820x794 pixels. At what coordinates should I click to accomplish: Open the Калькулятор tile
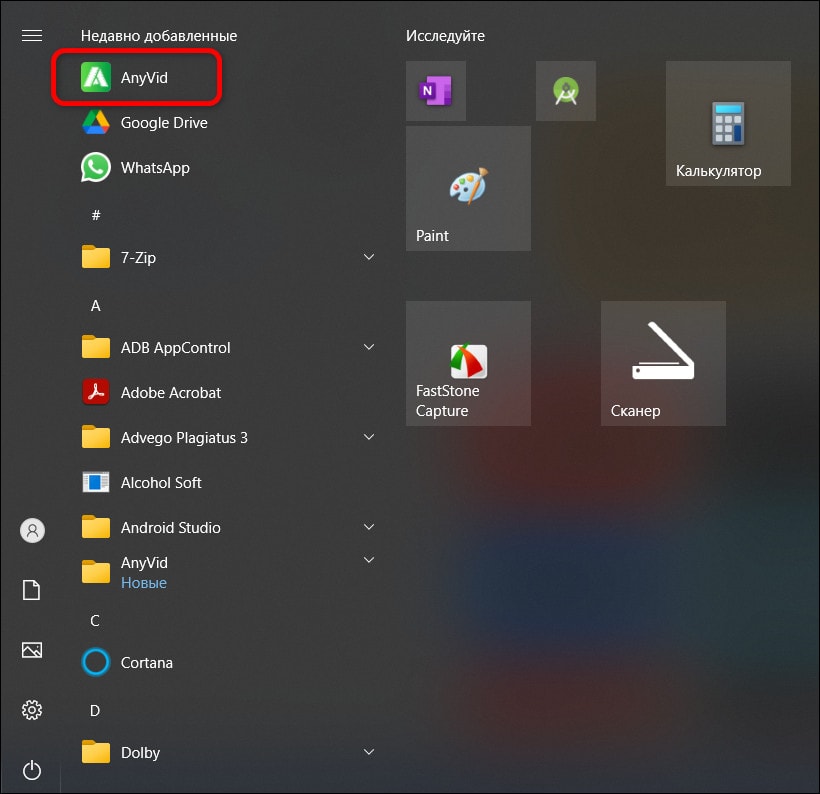coord(728,123)
